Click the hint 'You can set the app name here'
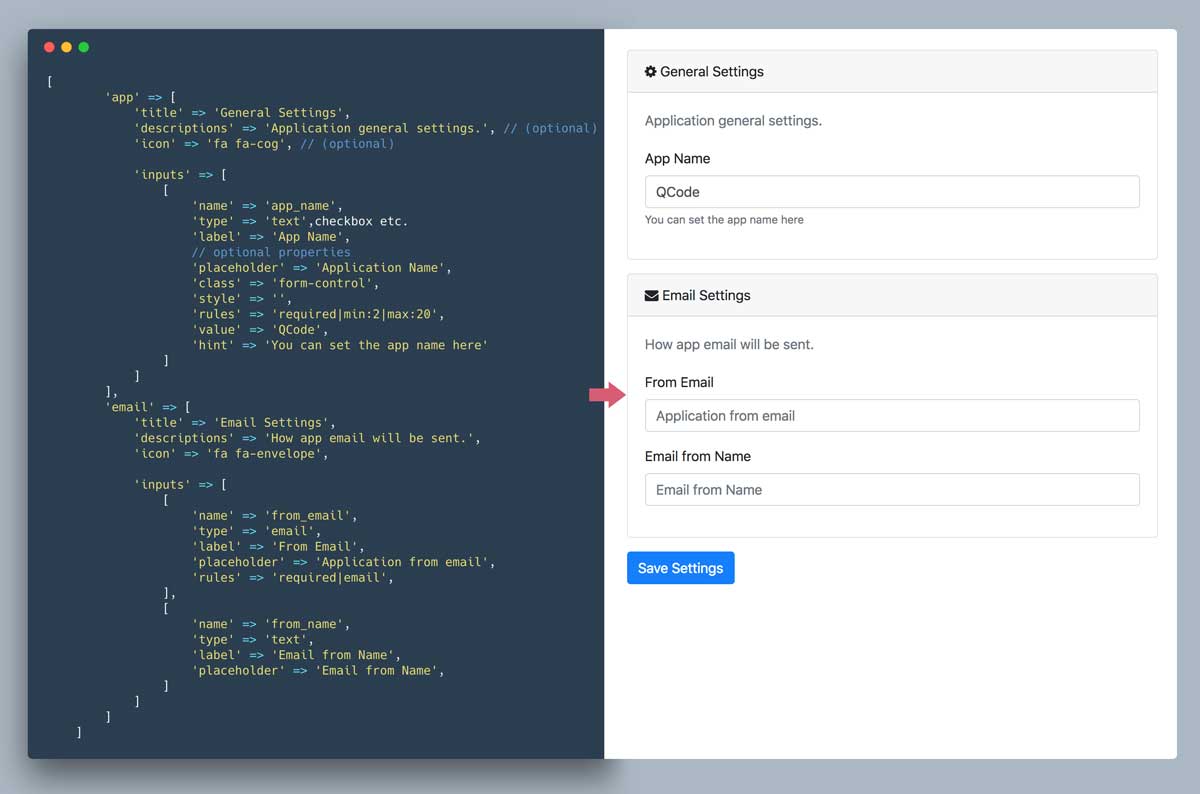The width and height of the screenshot is (1200, 794). coord(725,219)
